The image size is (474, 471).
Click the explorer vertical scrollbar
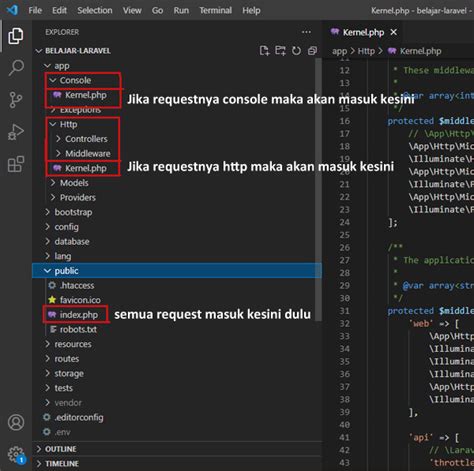coord(318,190)
